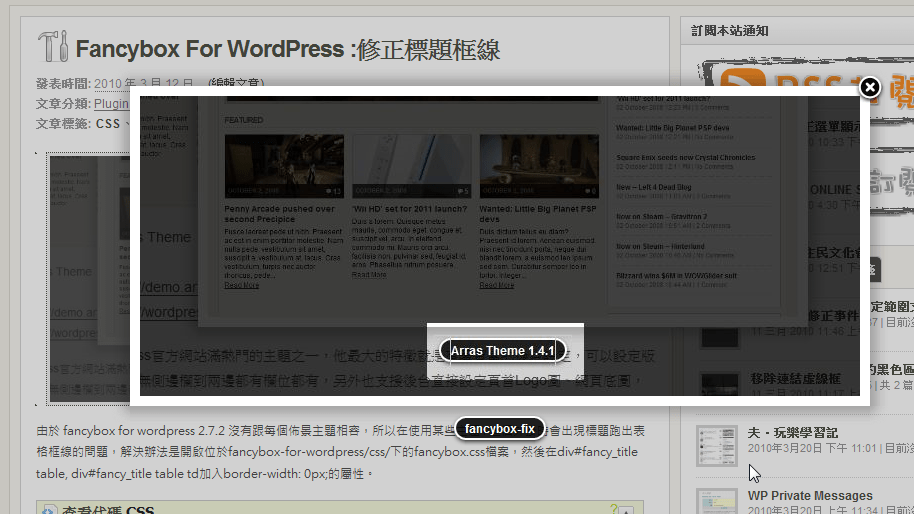This screenshot has width=914, height=514.
Task: Click the Wii HD featured thumbnail image
Action: [412, 166]
